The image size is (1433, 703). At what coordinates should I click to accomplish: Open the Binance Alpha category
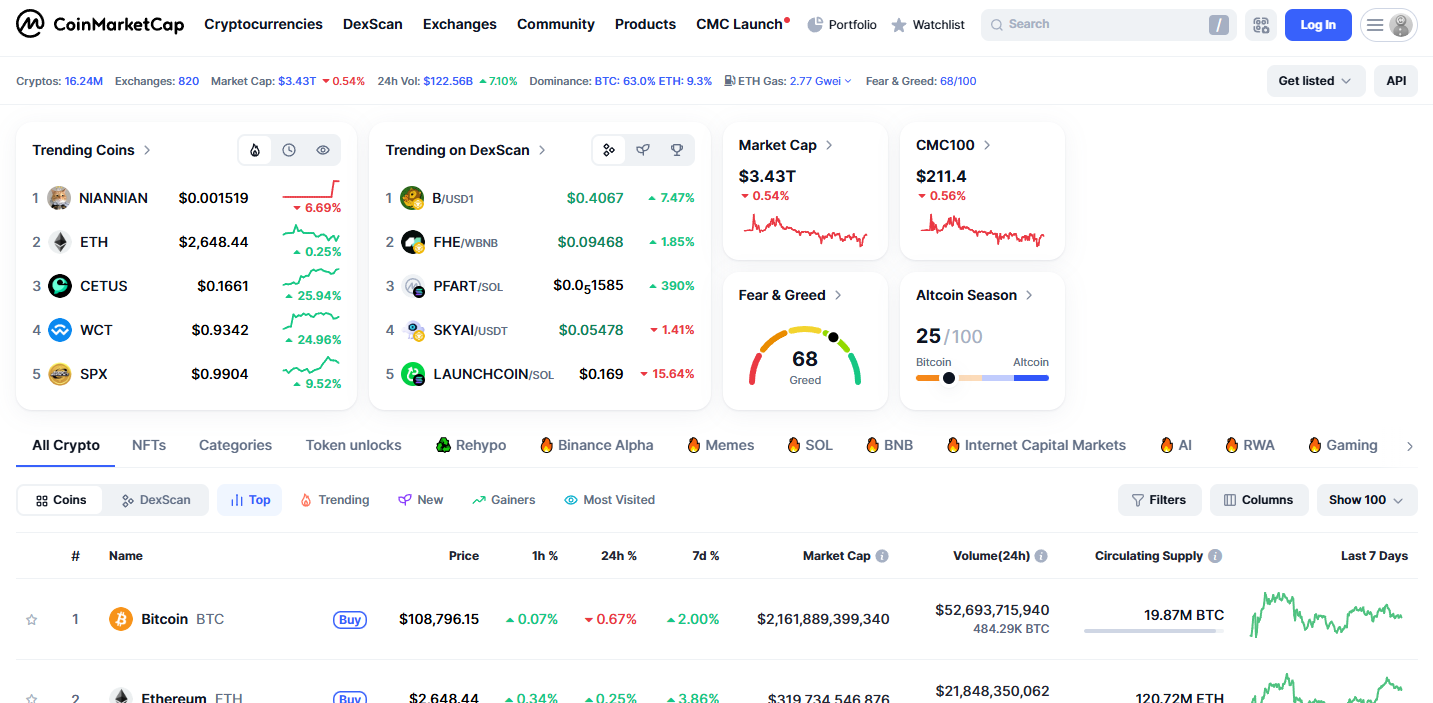tap(596, 445)
